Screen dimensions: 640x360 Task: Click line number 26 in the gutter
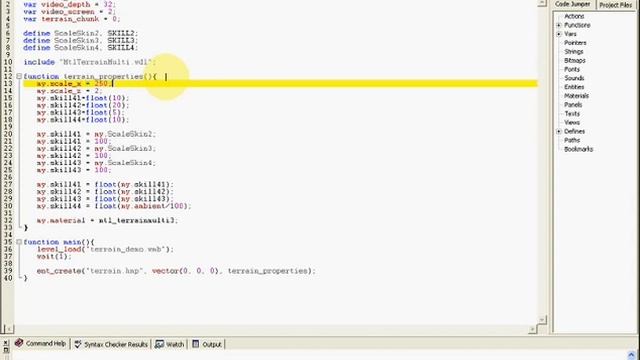coord(8,178)
